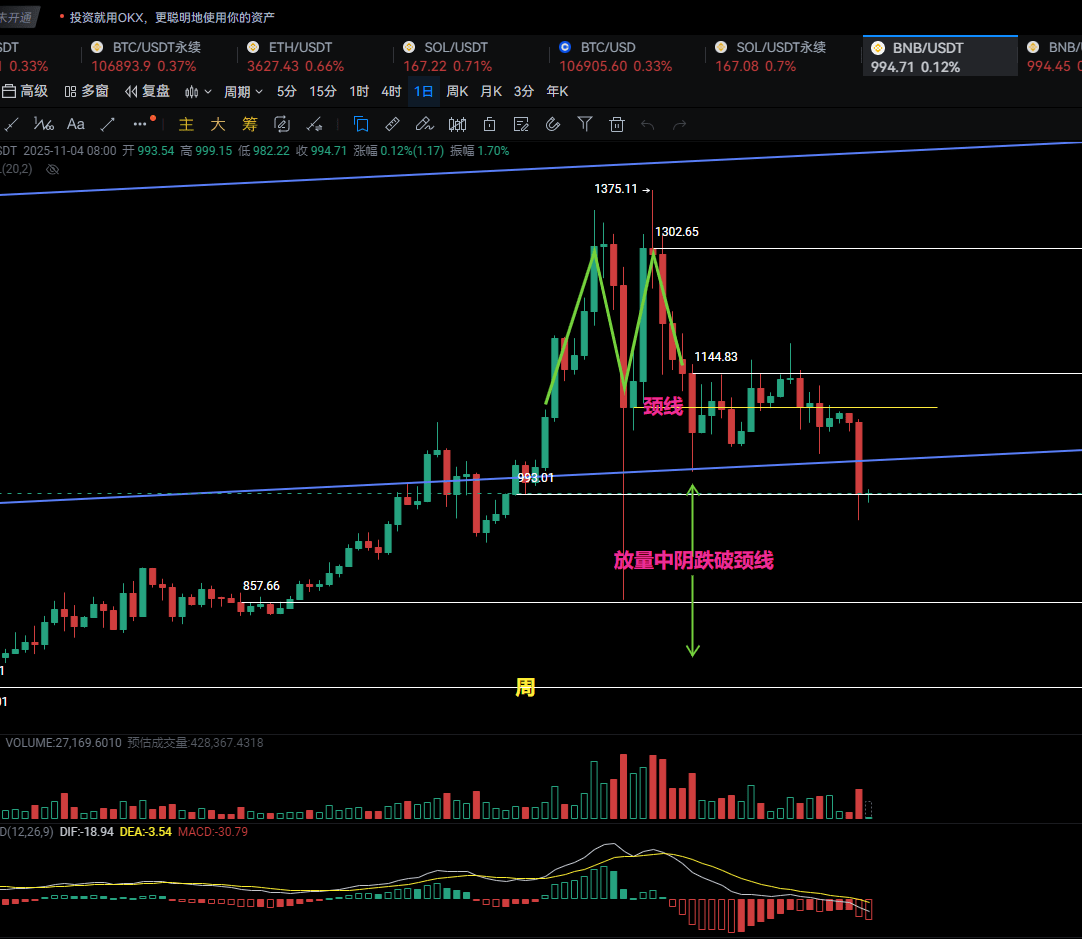Open the 周期 period dropdown
Image resolution: width=1082 pixels, height=939 pixels.
pos(243,91)
